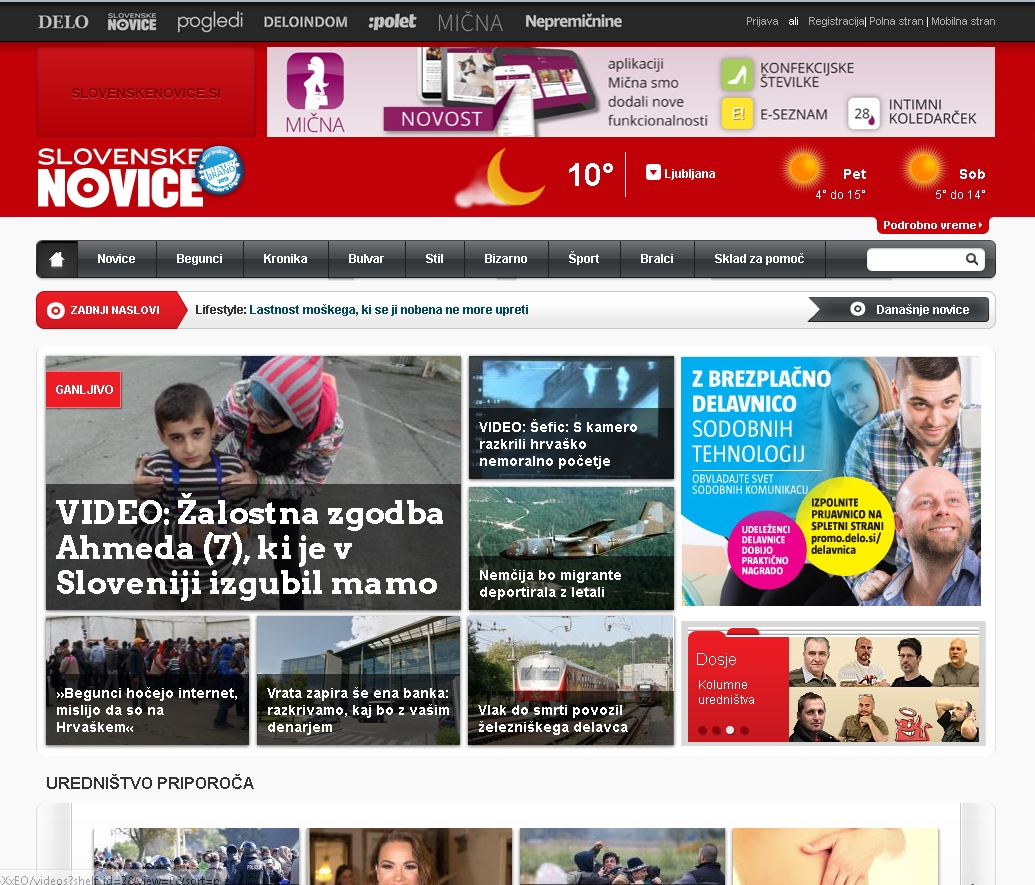Click the Prijava login link
Viewport: 1035px width, 885px height.
[x=762, y=21]
